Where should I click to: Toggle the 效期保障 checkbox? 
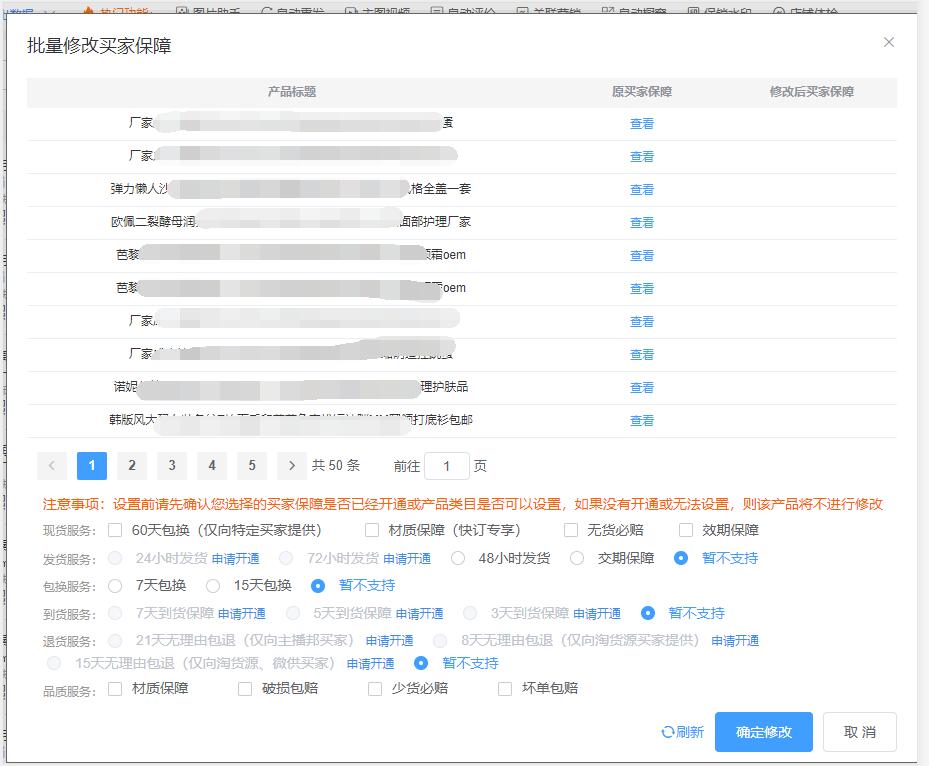click(686, 530)
